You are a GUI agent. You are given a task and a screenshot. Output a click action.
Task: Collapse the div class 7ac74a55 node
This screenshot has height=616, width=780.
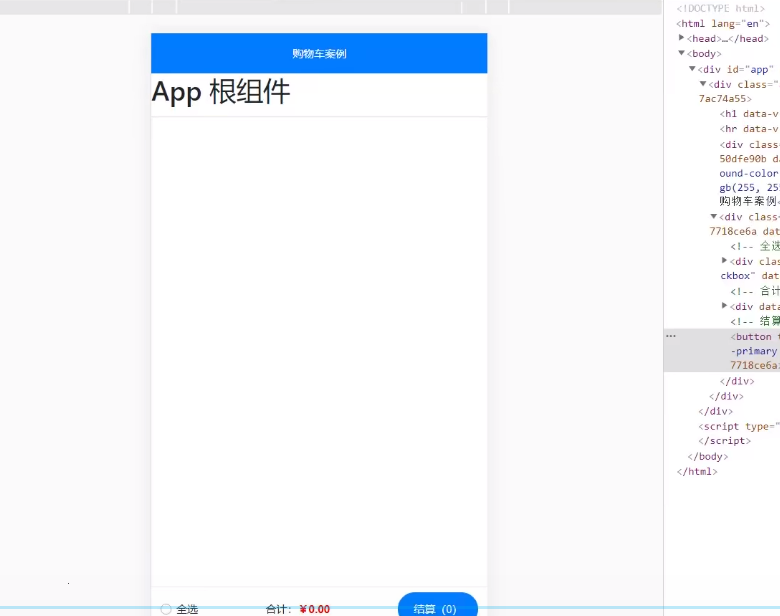pos(703,84)
